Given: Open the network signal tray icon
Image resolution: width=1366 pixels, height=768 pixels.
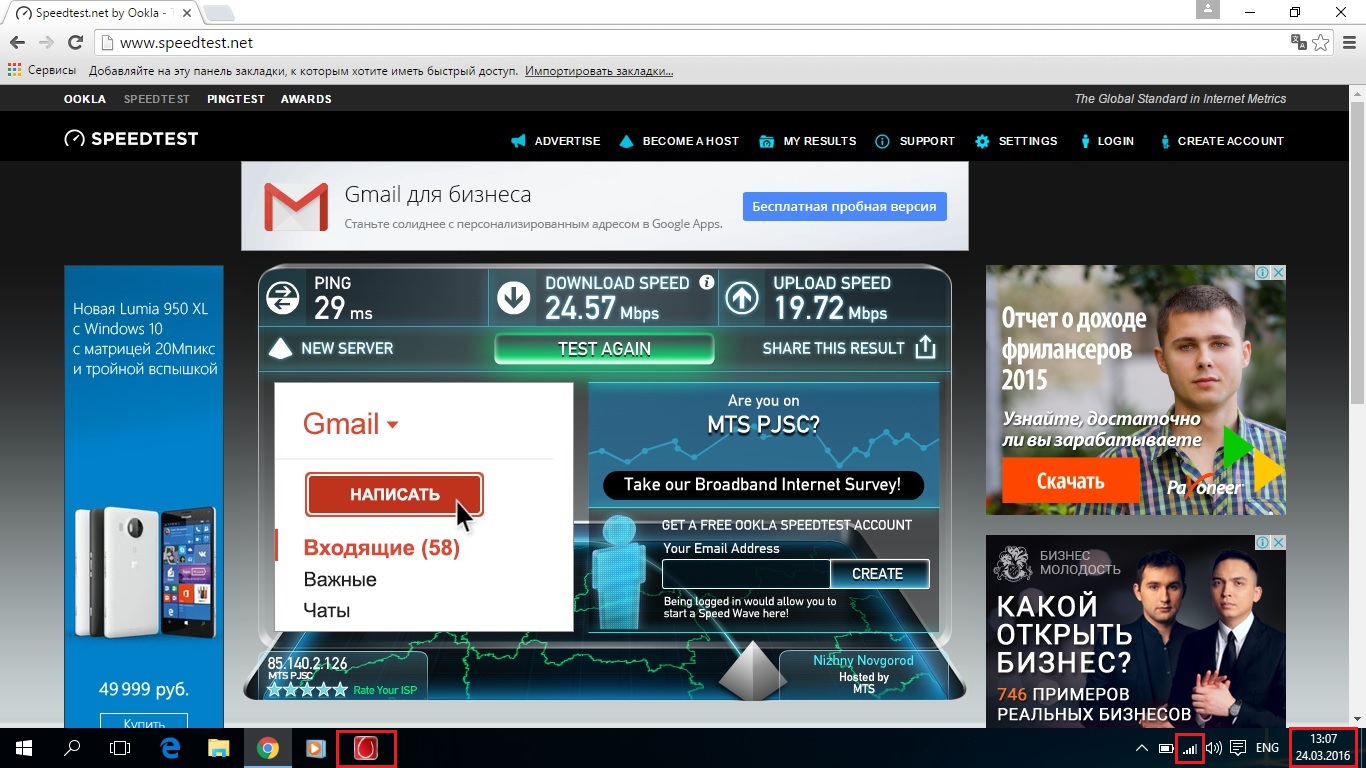Looking at the screenshot, I should click(1190, 748).
